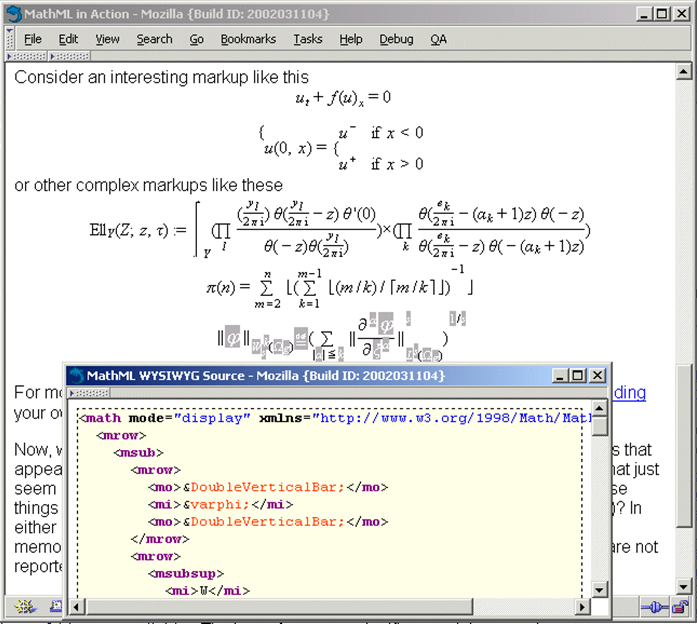Open Navigator from the status bar component icon
This screenshot has height=624, width=697.
pos(24,606)
